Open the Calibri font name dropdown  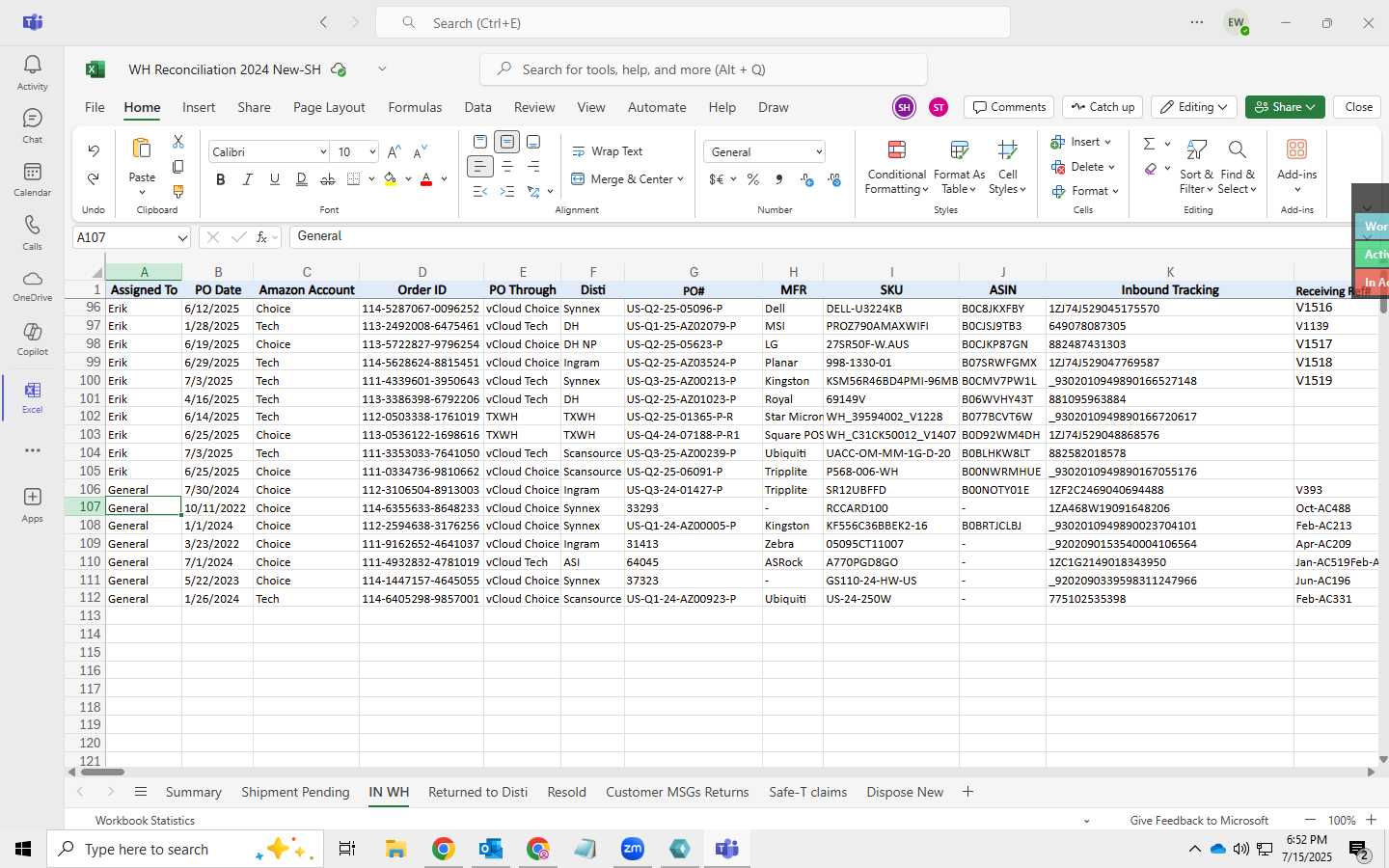(x=323, y=152)
